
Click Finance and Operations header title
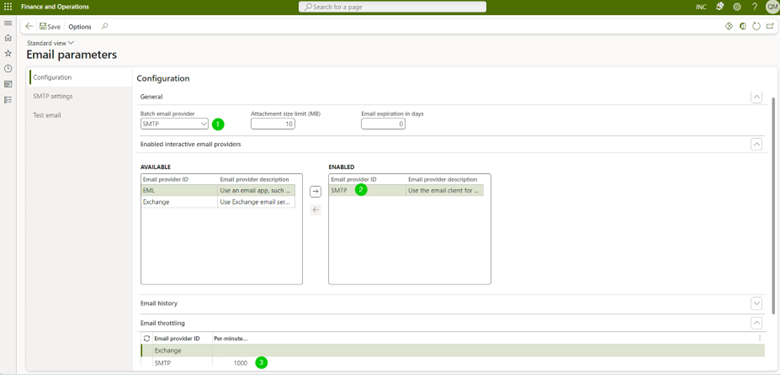[x=55, y=7]
